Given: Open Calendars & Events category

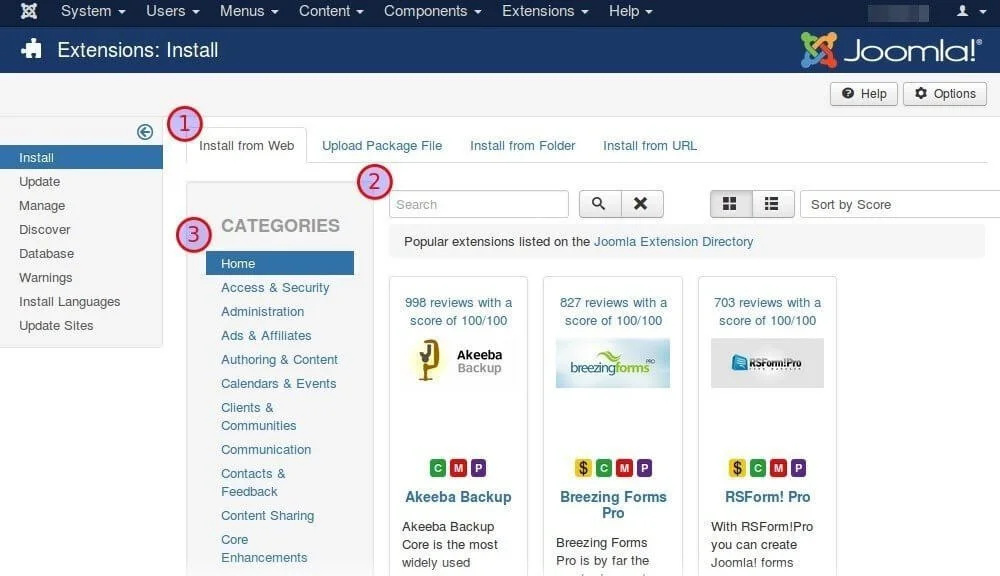Looking at the screenshot, I should [x=279, y=383].
